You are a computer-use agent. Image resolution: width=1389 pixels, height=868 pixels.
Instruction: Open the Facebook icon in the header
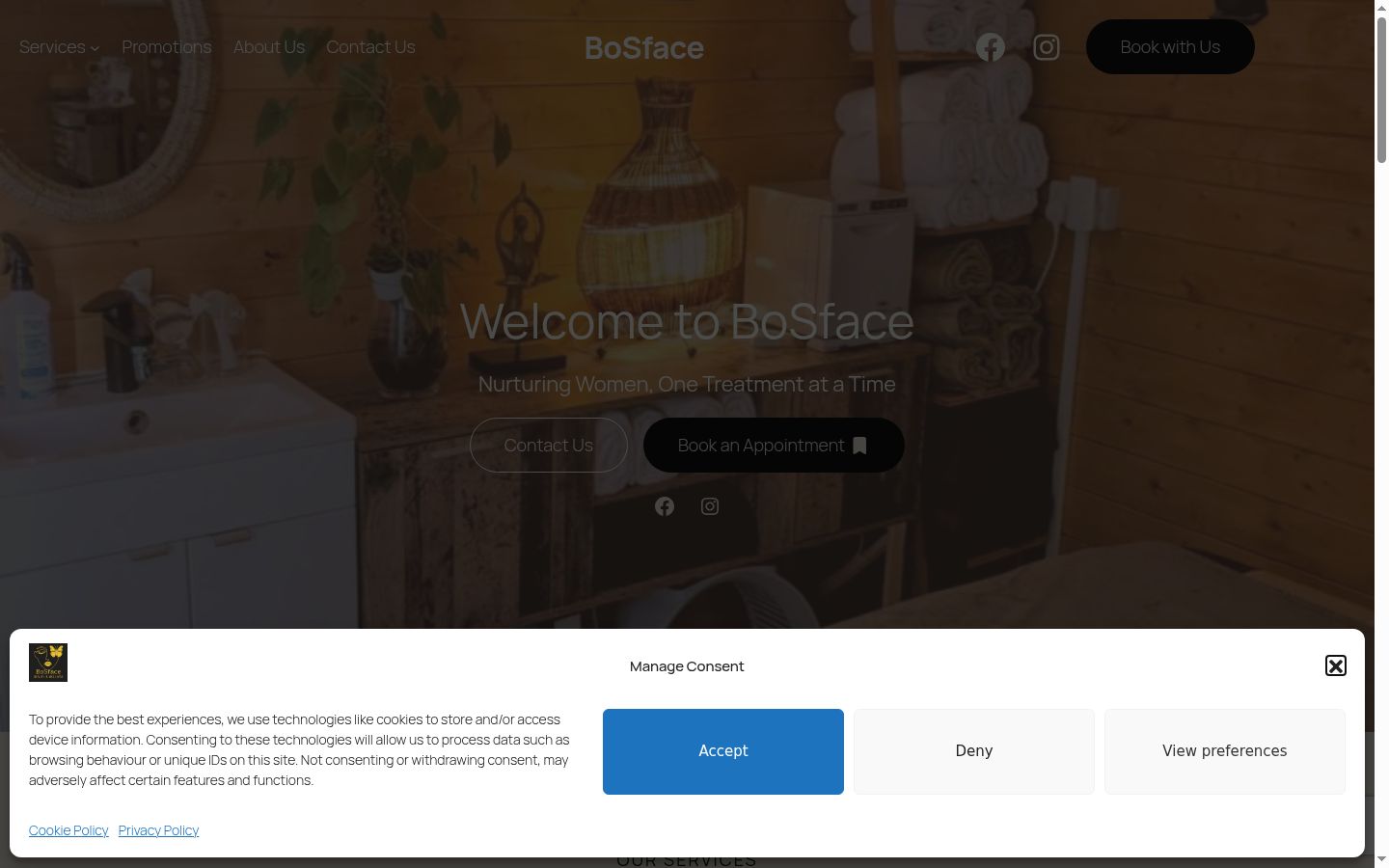(x=991, y=47)
